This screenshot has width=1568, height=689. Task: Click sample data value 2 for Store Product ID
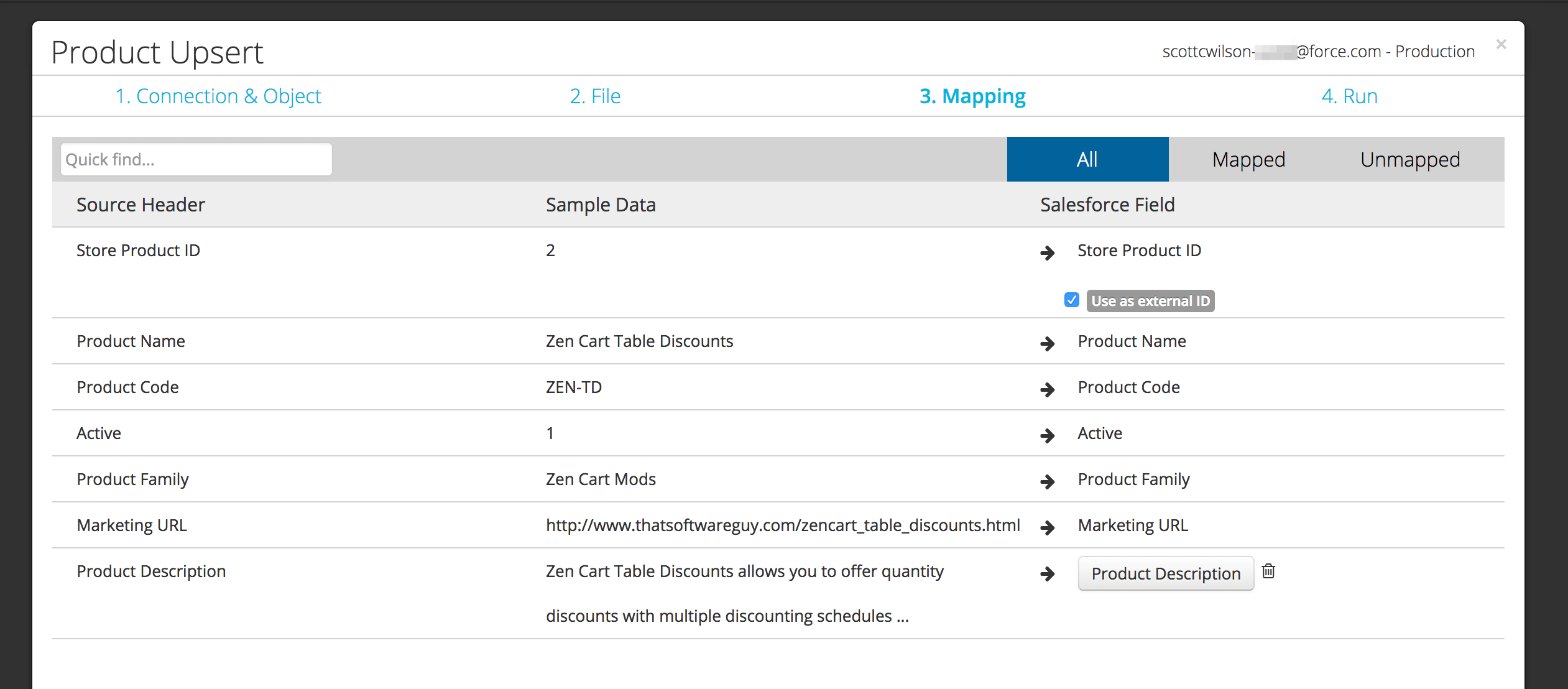550,250
